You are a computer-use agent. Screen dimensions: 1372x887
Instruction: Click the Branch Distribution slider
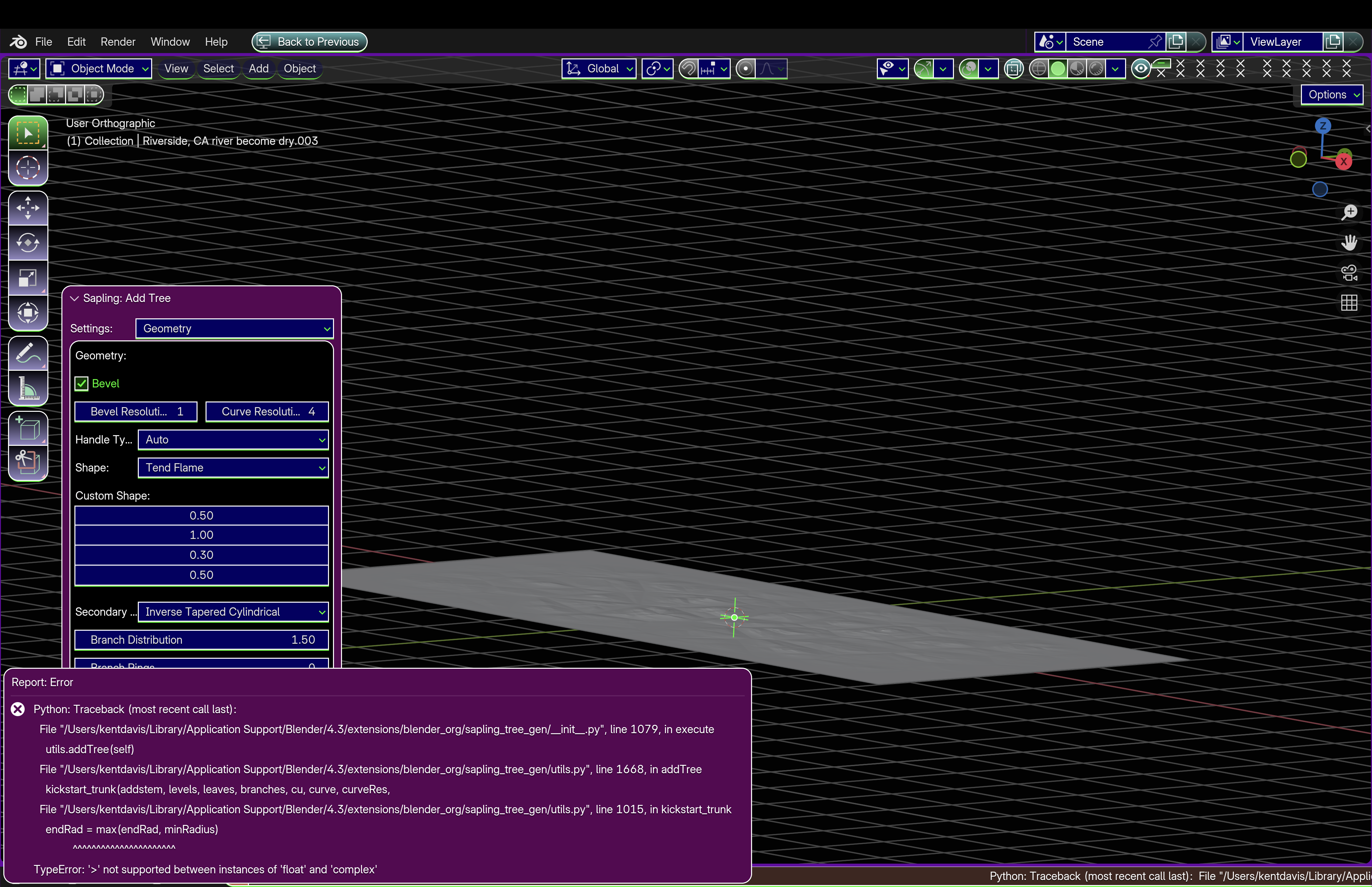(x=202, y=640)
